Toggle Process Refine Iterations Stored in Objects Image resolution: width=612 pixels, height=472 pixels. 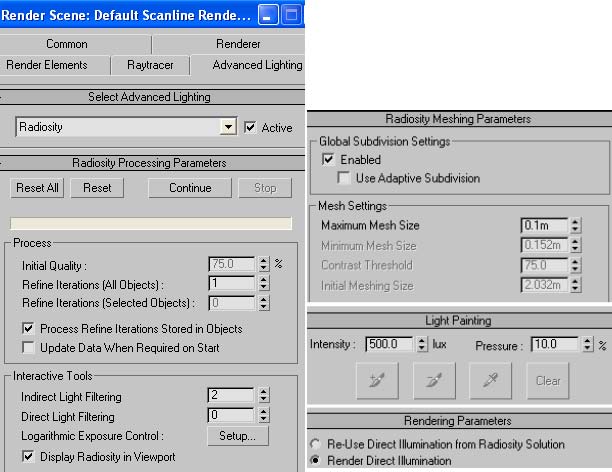click(x=28, y=328)
